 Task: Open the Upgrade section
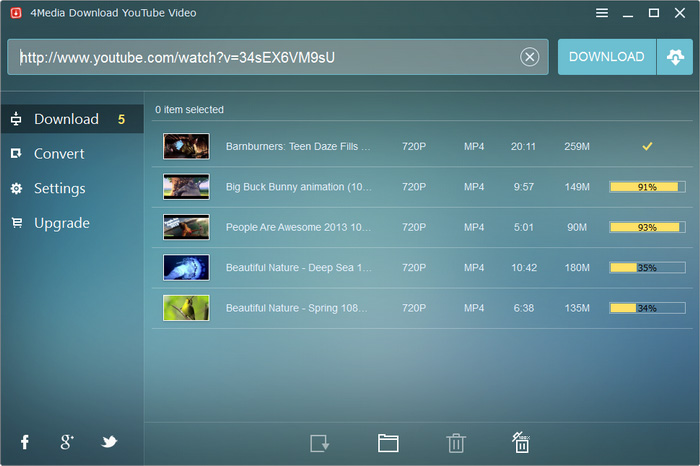click(x=62, y=223)
